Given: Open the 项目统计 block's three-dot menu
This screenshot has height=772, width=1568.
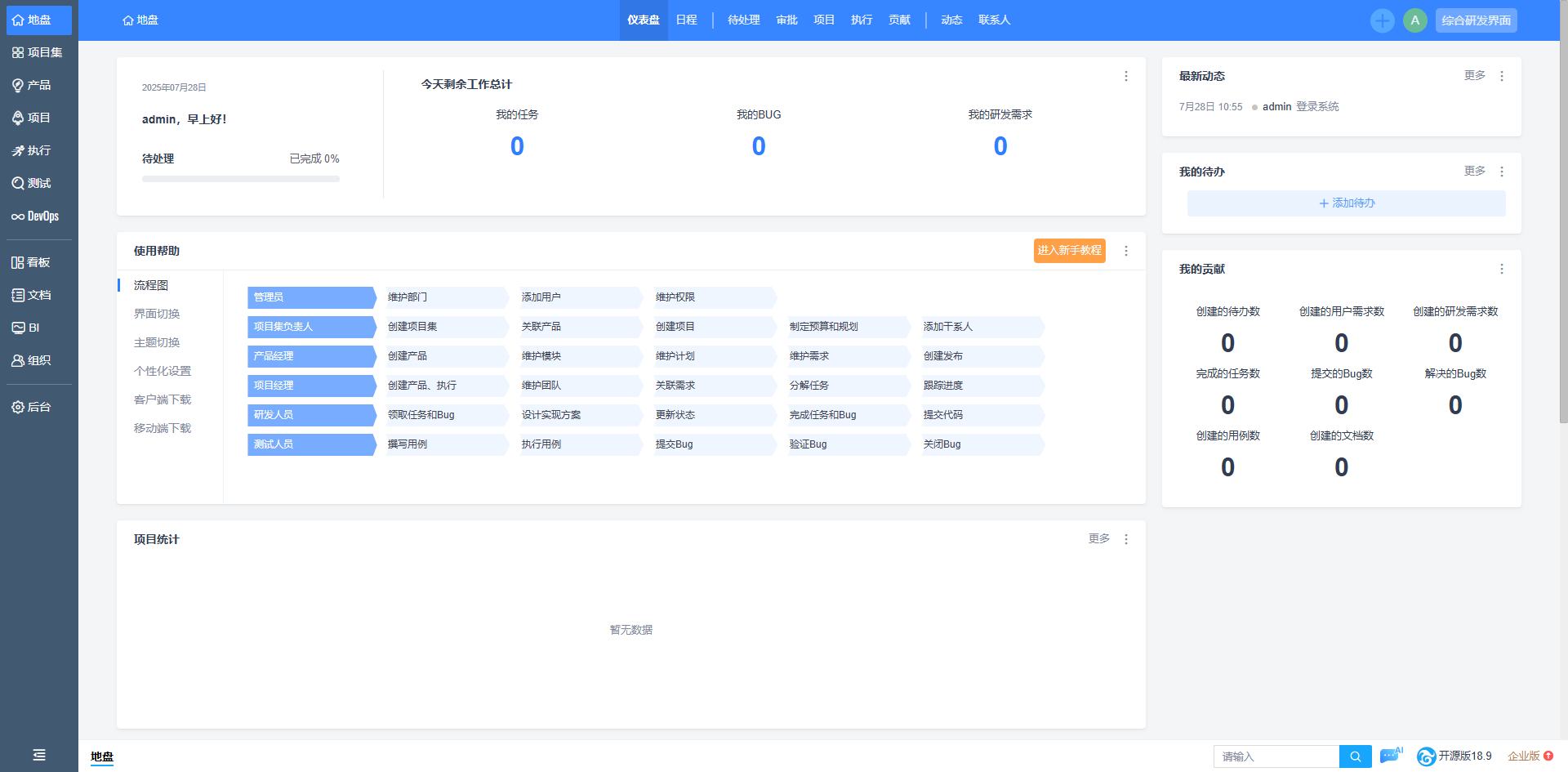Looking at the screenshot, I should [x=1125, y=539].
